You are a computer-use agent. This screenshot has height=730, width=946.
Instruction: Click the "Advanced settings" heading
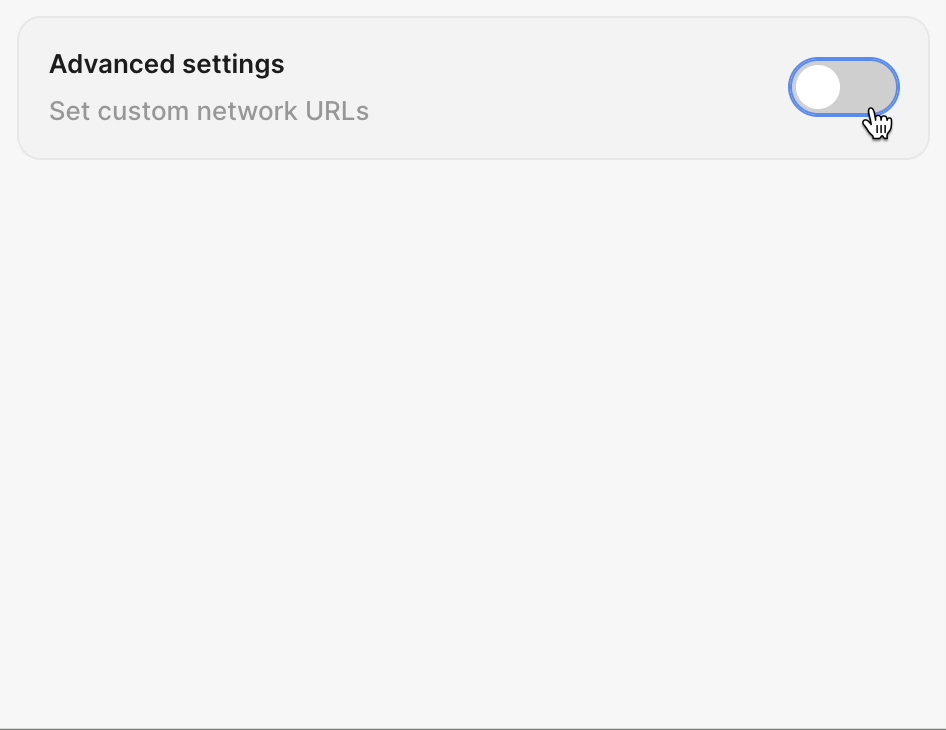[x=167, y=64]
